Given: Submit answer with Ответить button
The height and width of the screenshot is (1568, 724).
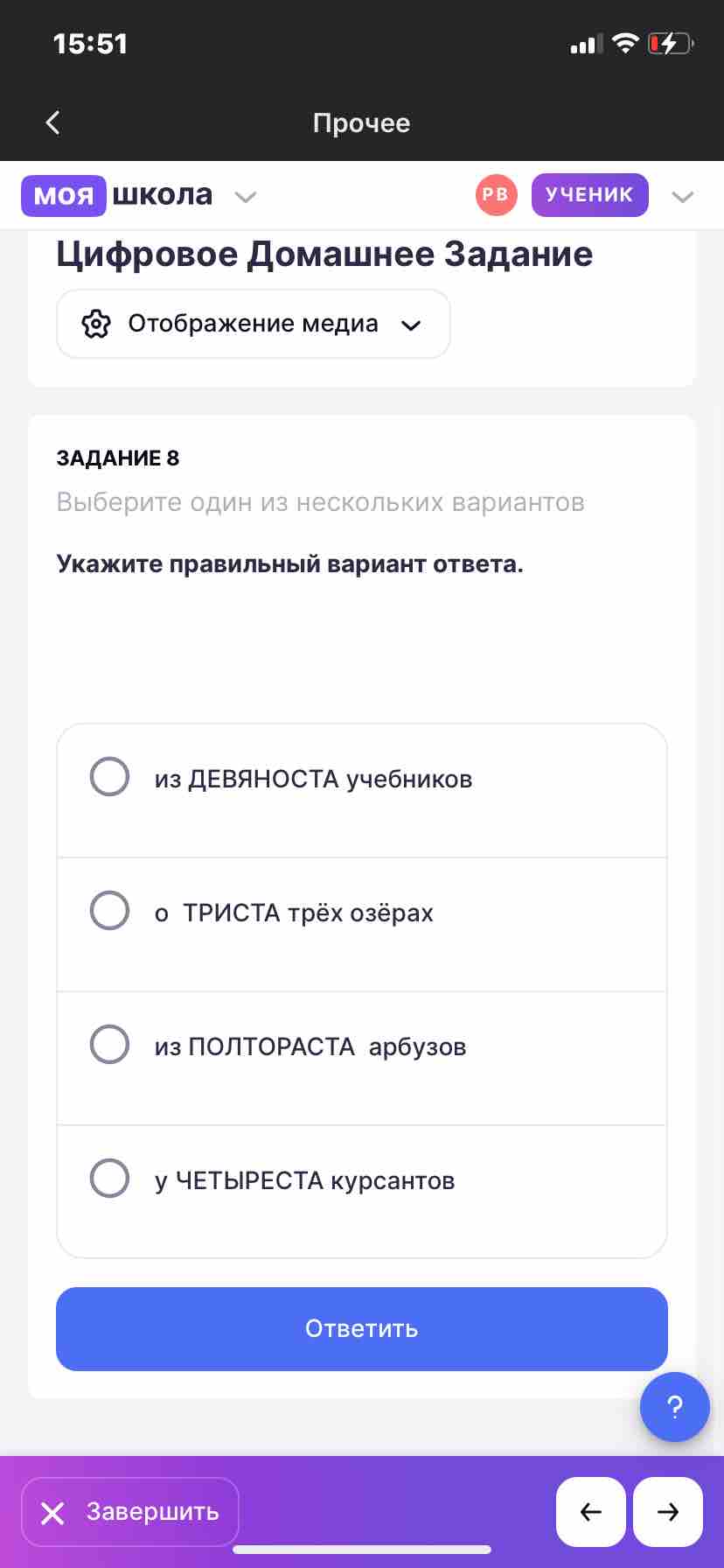Looking at the screenshot, I should [362, 1328].
